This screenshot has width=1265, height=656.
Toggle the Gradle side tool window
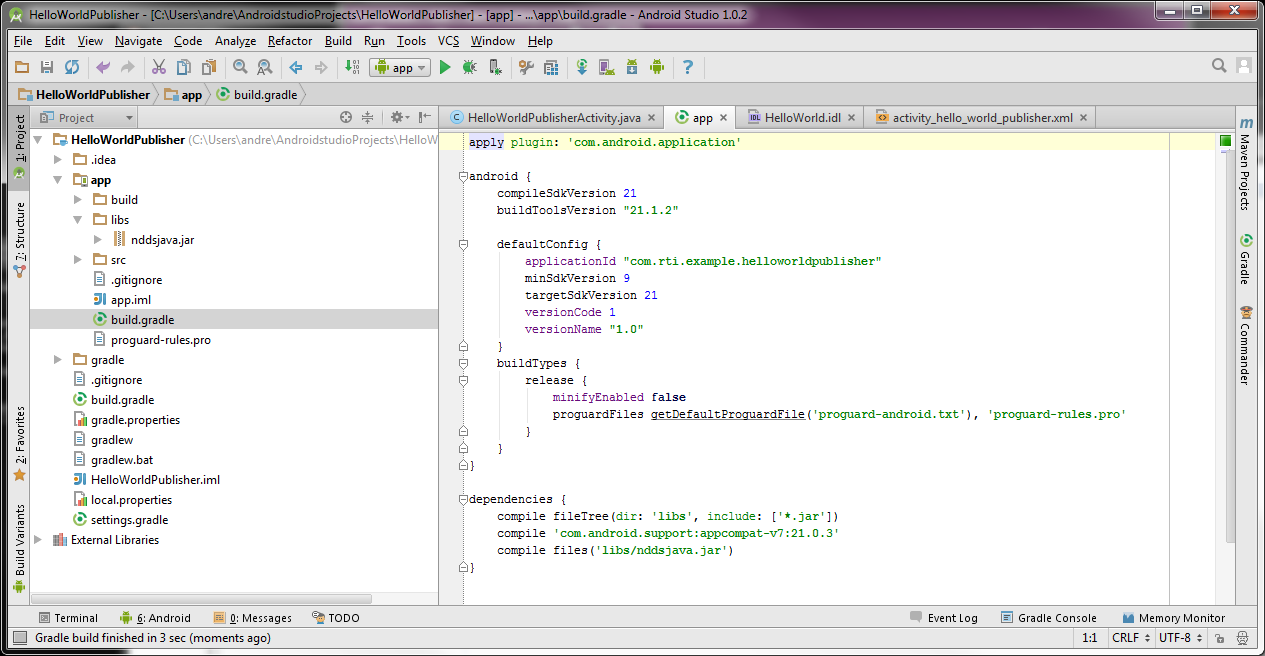click(x=1245, y=260)
